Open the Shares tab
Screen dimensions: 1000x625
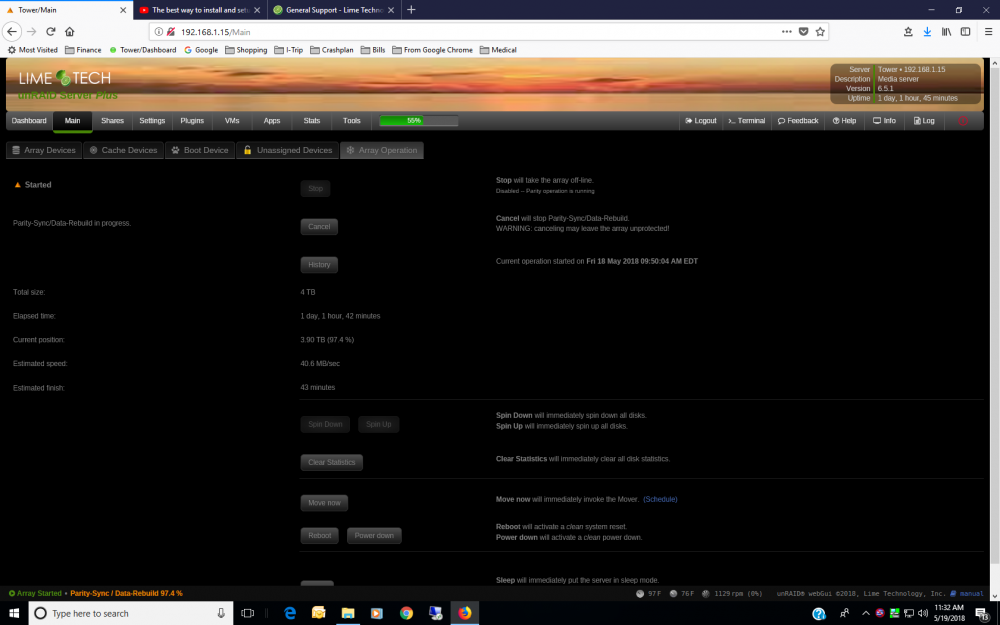coord(112,121)
